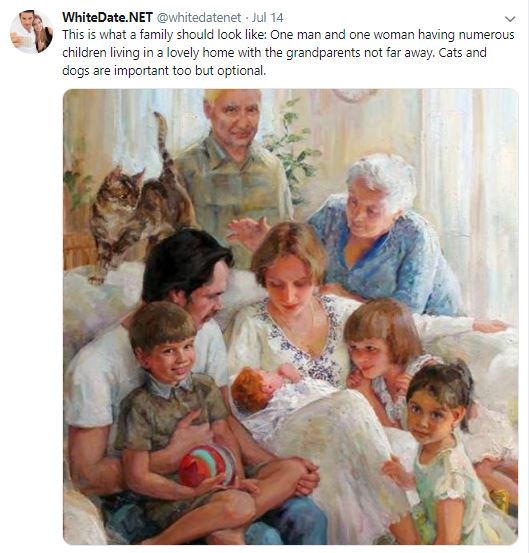Click the wall clock at the painting's top
Viewport: 529px width, 553px height.
point(354,95)
